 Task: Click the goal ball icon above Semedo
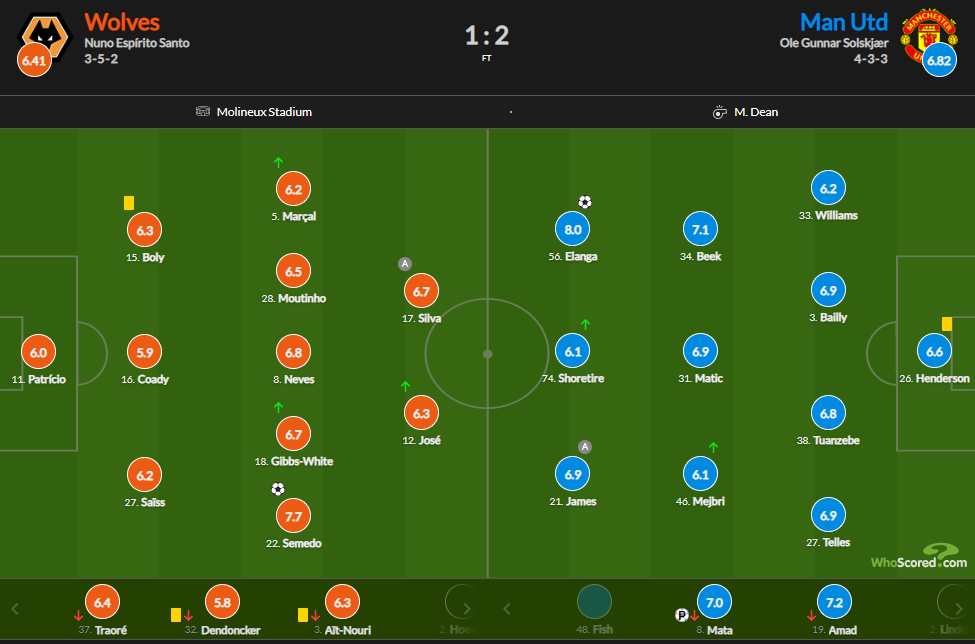[x=278, y=489]
